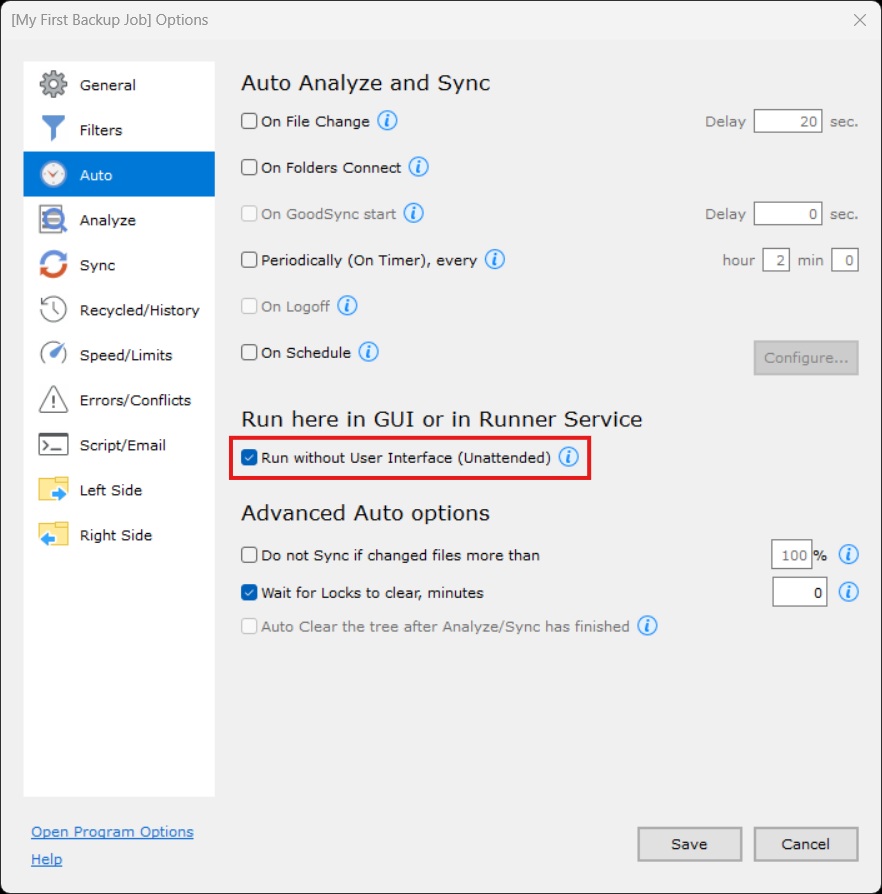This screenshot has width=882, height=894.
Task: Go to the Left Side tab
Action: pos(119,490)
